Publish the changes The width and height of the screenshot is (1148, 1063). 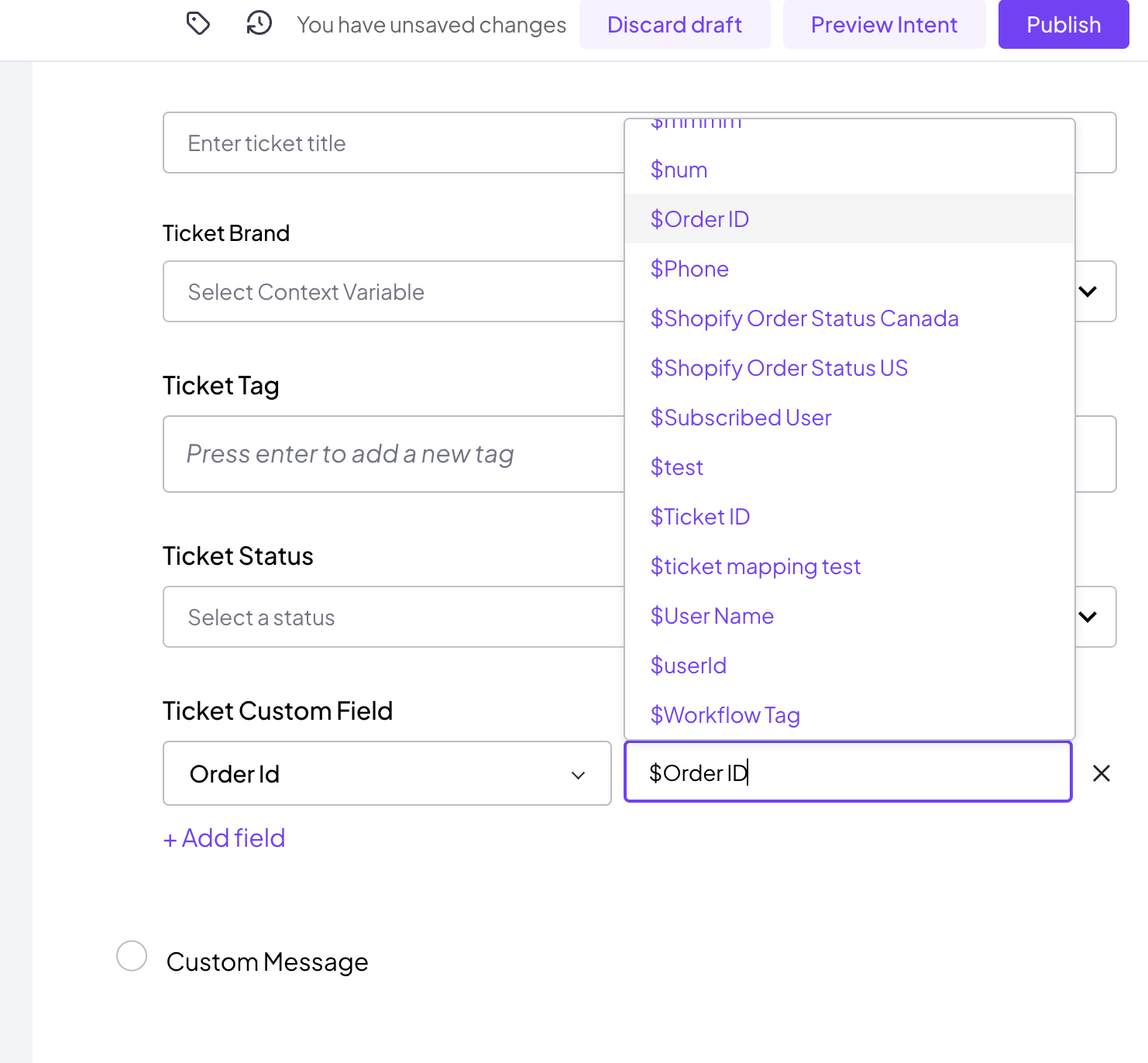[x=1064, y=25]
